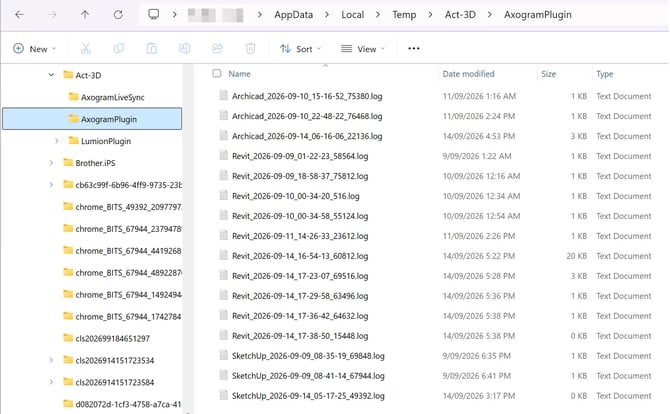Click the Copy icon in toolbar
Image resolution: width=670 pixels, height=414 pixels.
pyautogui.click(x=118, y=48)
